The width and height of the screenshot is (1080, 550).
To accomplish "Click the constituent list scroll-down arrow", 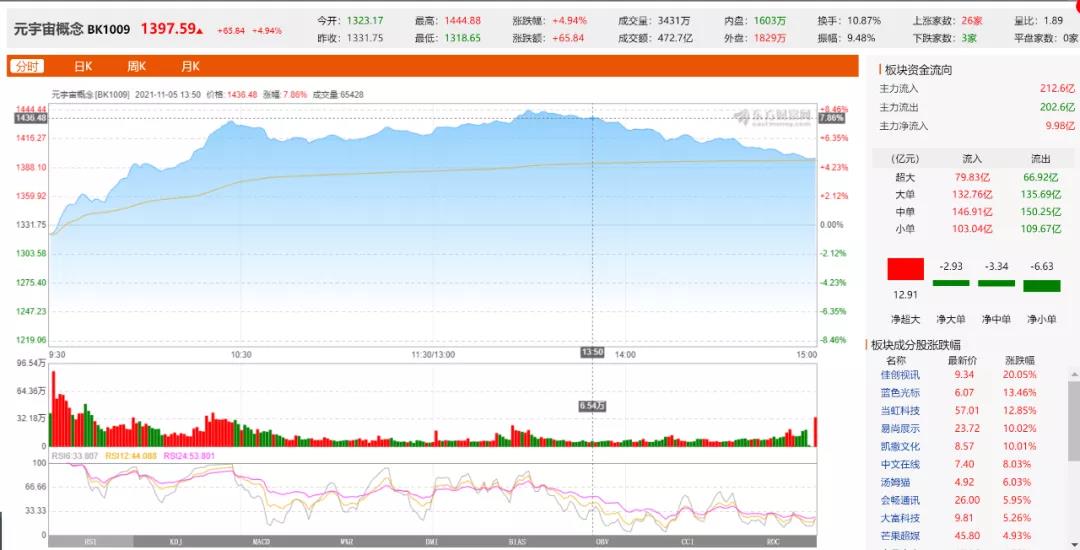I will point(1074,544).
